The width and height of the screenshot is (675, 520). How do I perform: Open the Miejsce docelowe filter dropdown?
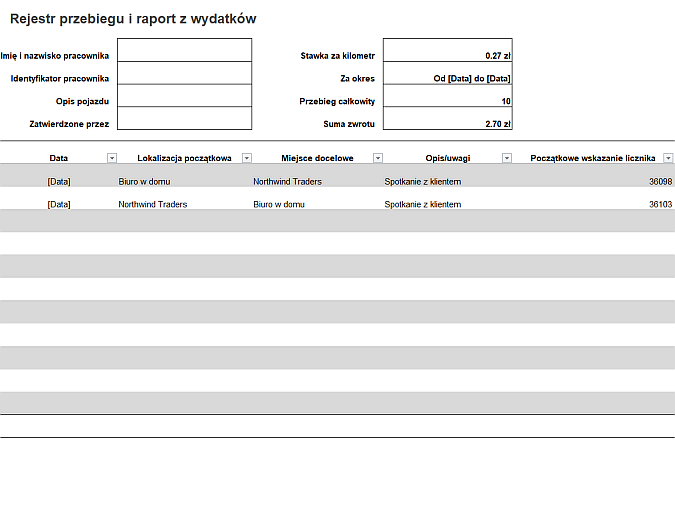(x=378, y=158)
